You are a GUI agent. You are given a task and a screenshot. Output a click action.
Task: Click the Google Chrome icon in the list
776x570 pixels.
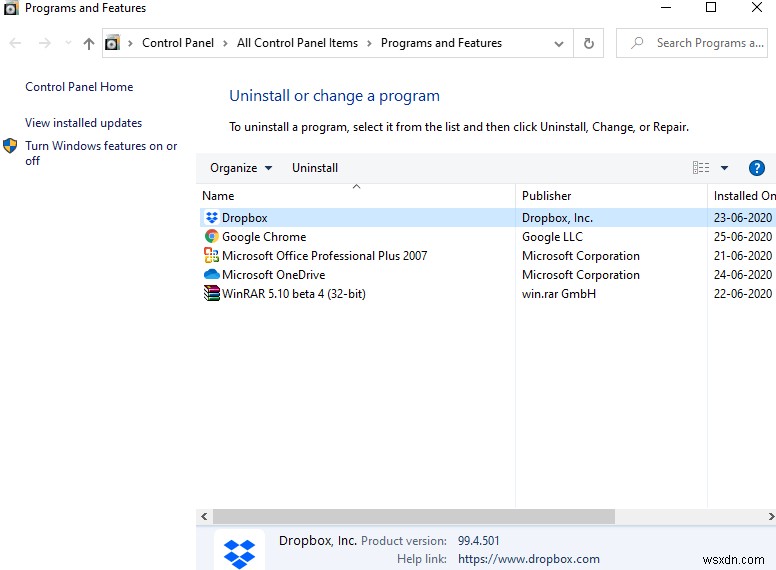(212, 237)
